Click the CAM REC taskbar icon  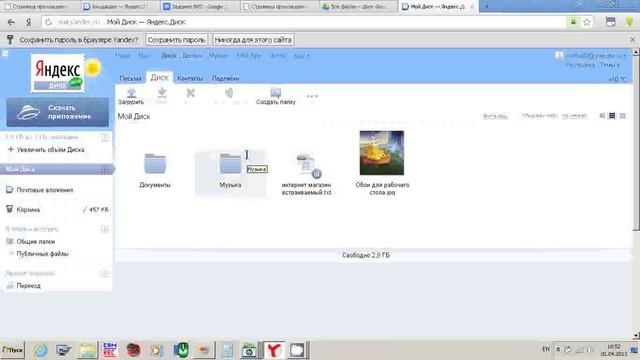[110, 350]
